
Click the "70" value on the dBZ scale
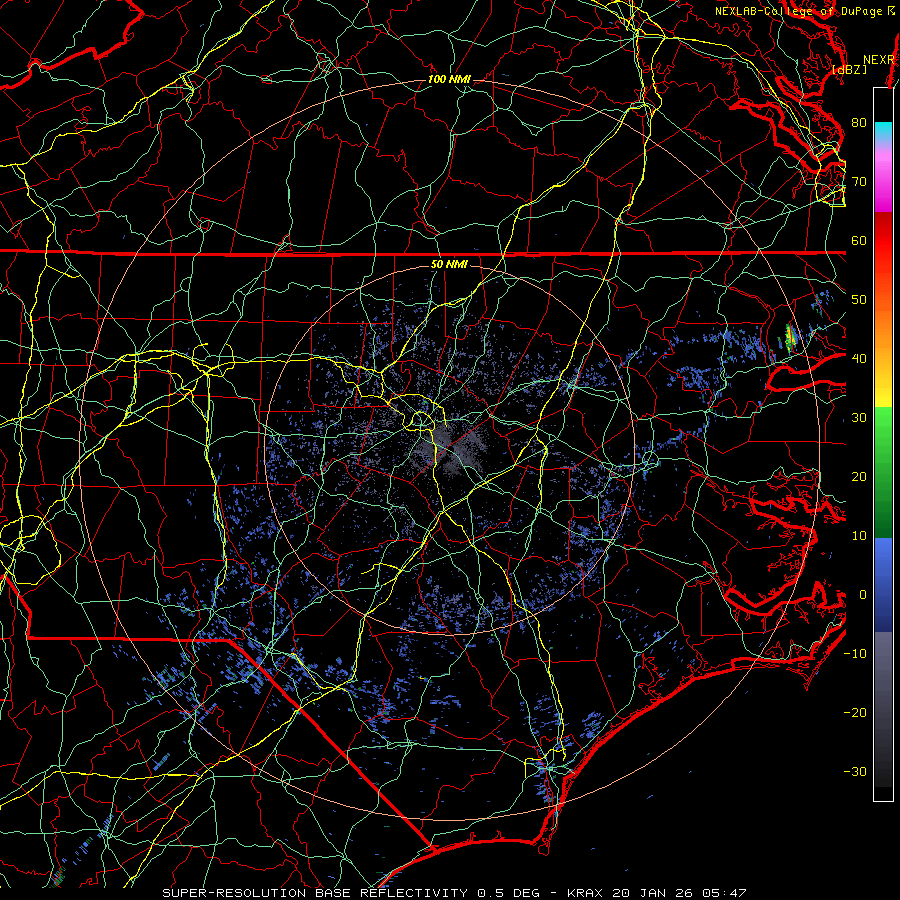click(859, 181)
